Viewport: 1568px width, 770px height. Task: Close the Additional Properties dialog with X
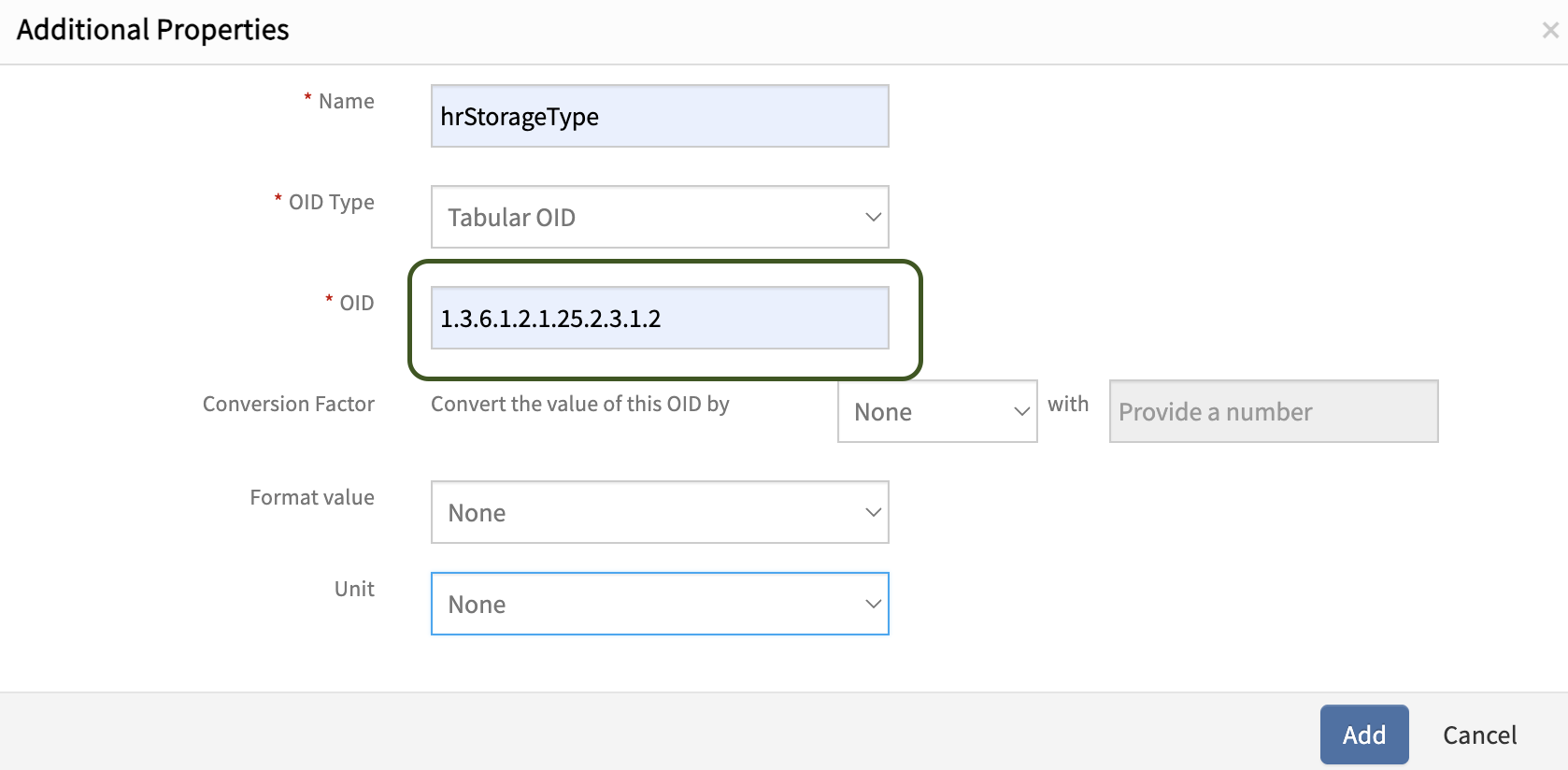pyautogui.click(x=1550, y=31)
